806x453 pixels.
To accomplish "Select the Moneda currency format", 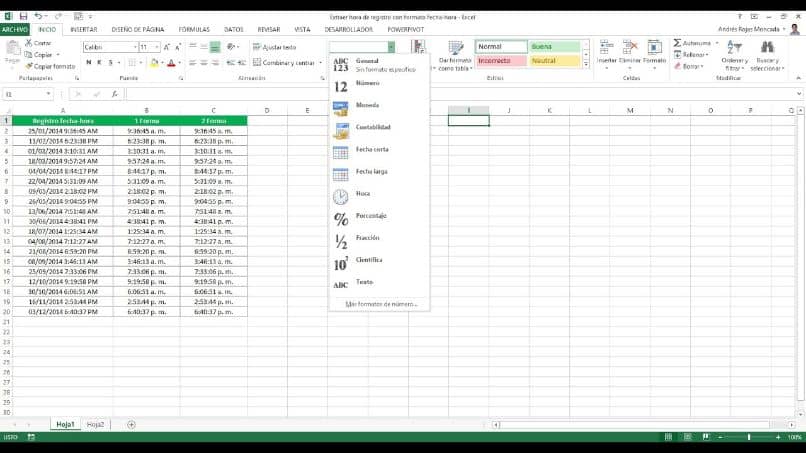I will (x=379, y=107).
